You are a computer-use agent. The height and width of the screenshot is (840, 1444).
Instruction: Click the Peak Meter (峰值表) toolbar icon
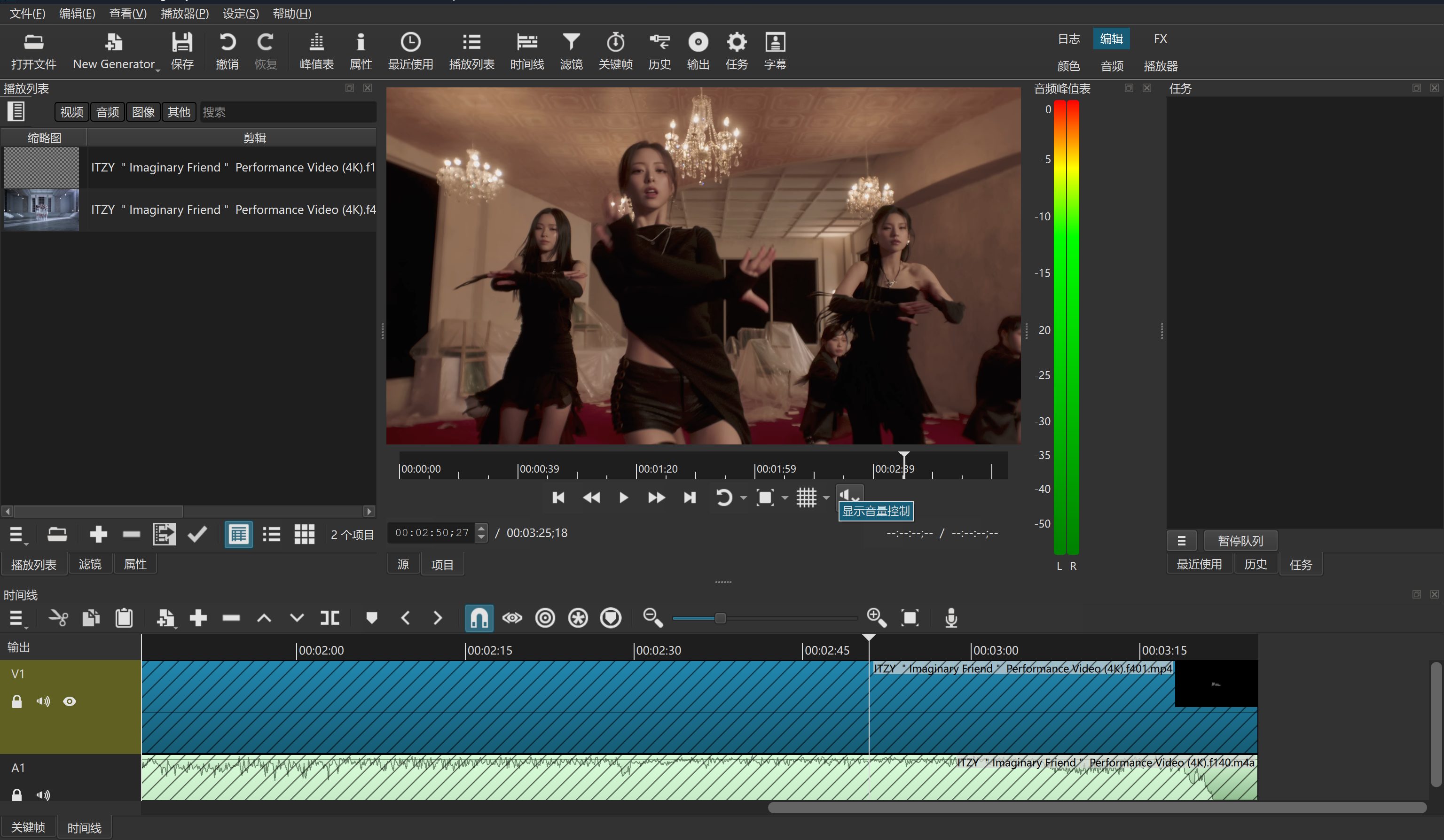[316, 50]
